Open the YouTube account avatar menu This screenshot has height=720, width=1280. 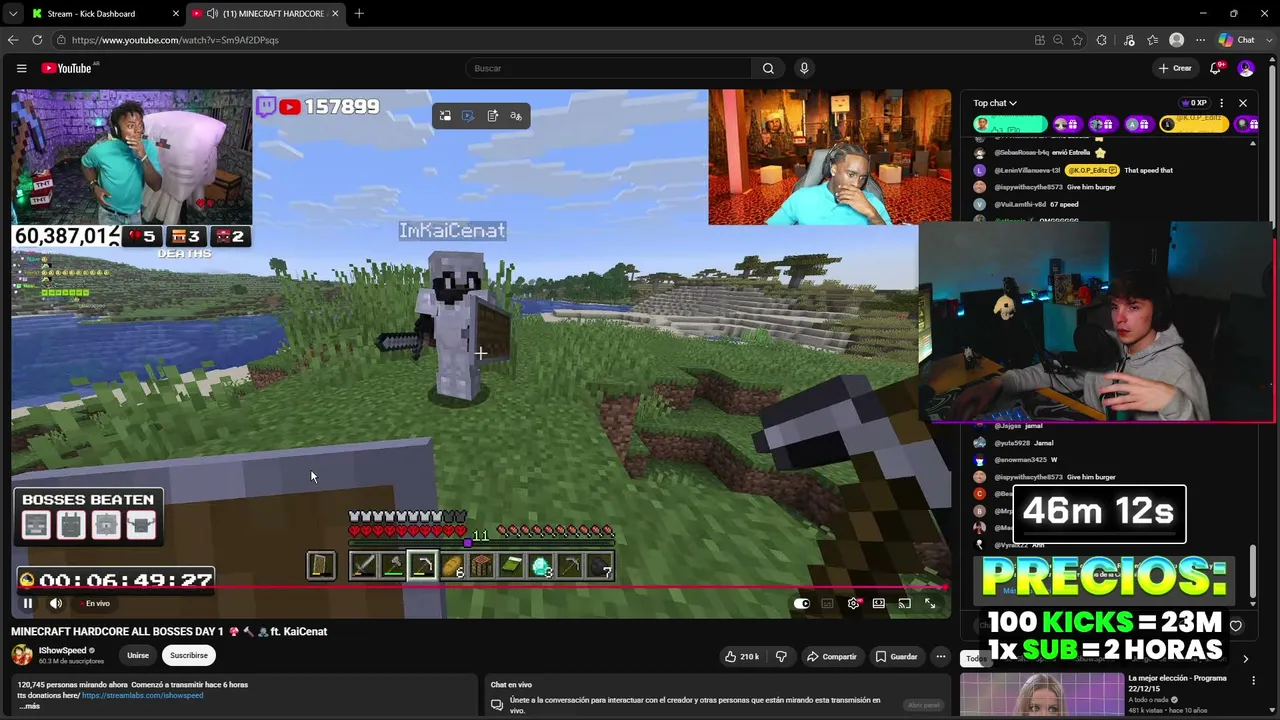tap(1246, 68)
